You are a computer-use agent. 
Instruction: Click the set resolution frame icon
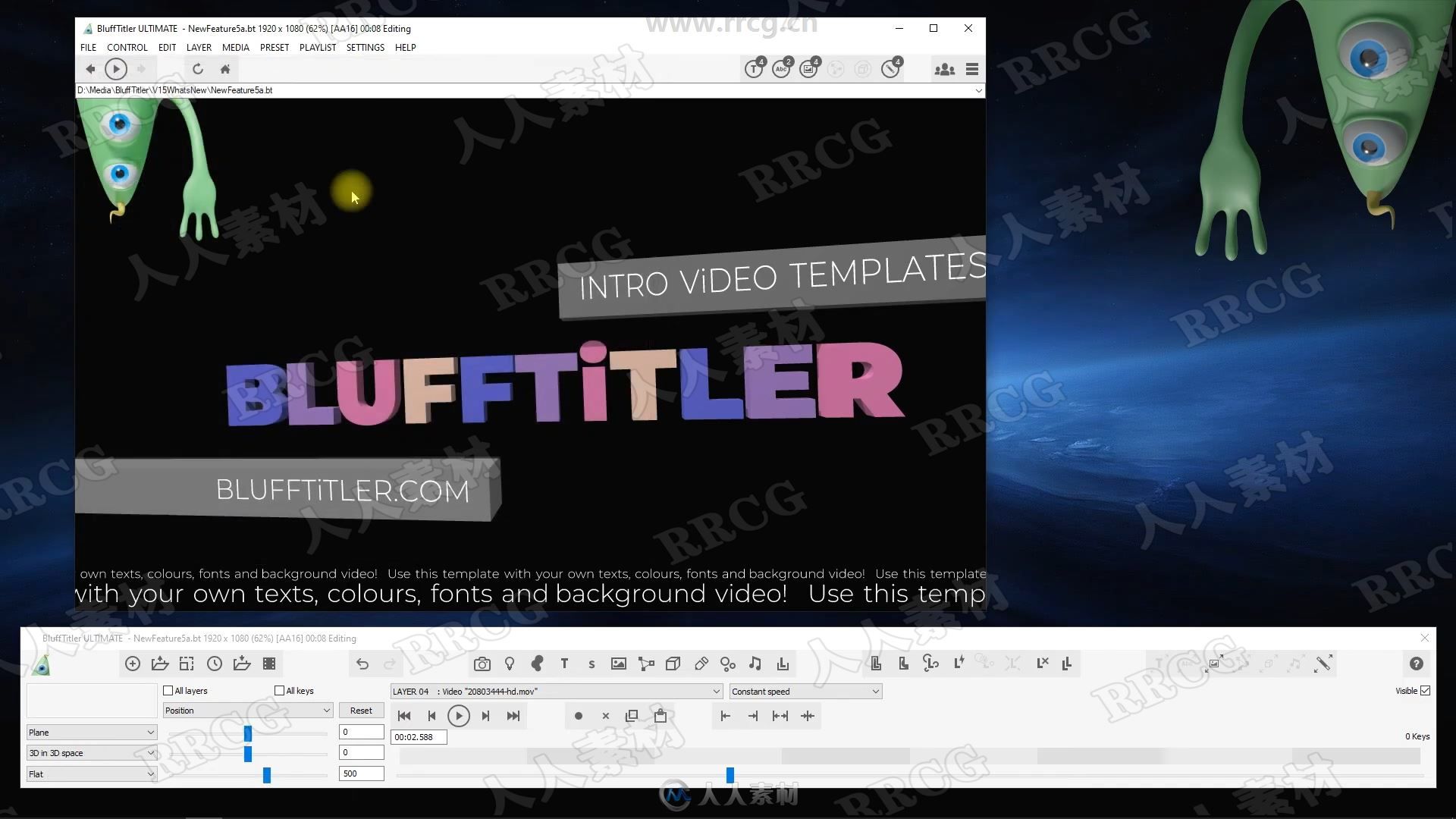(187, 664)
